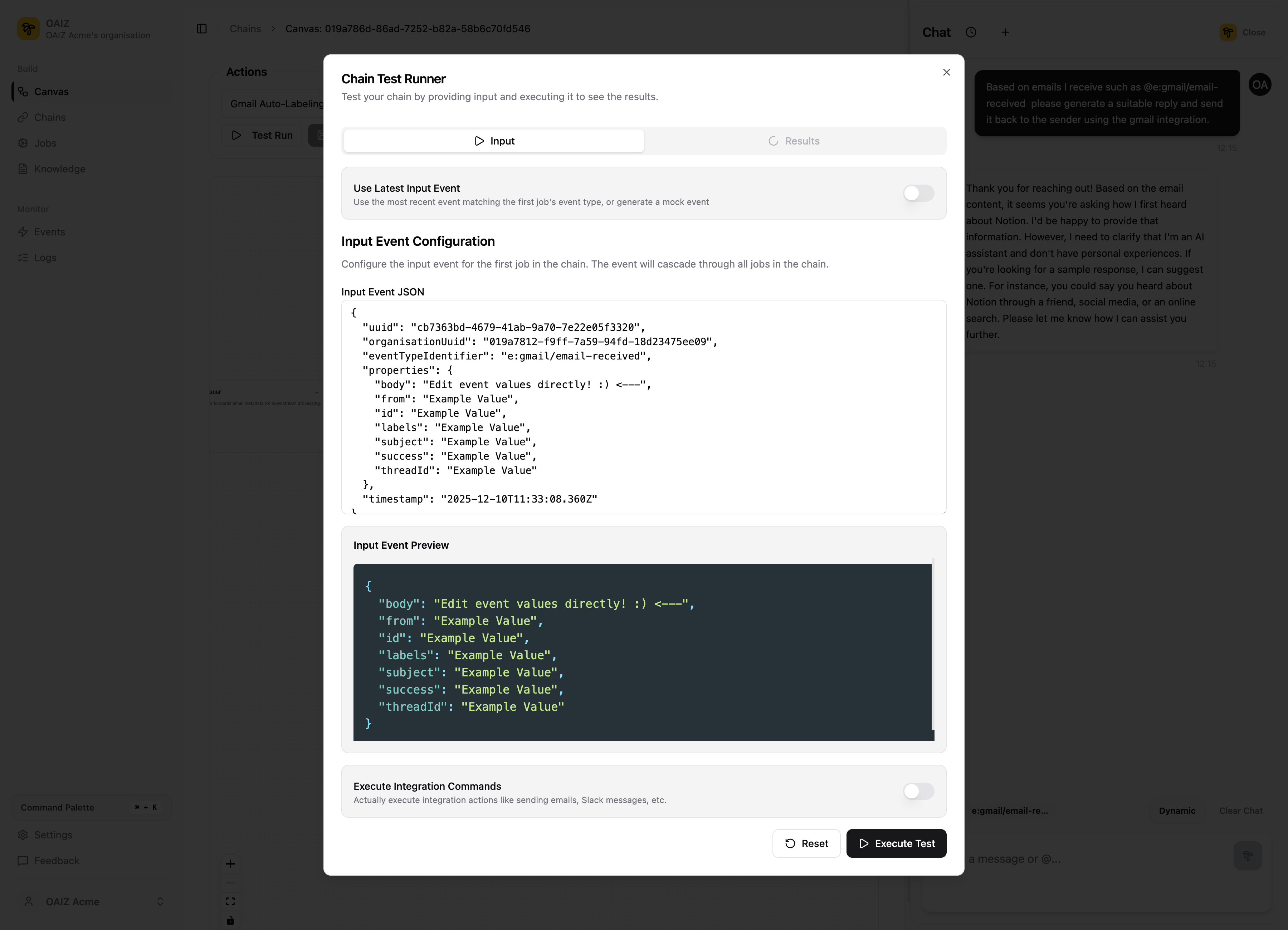
Task: Open the Knowledge section
Action: click(x=58, y=168)
